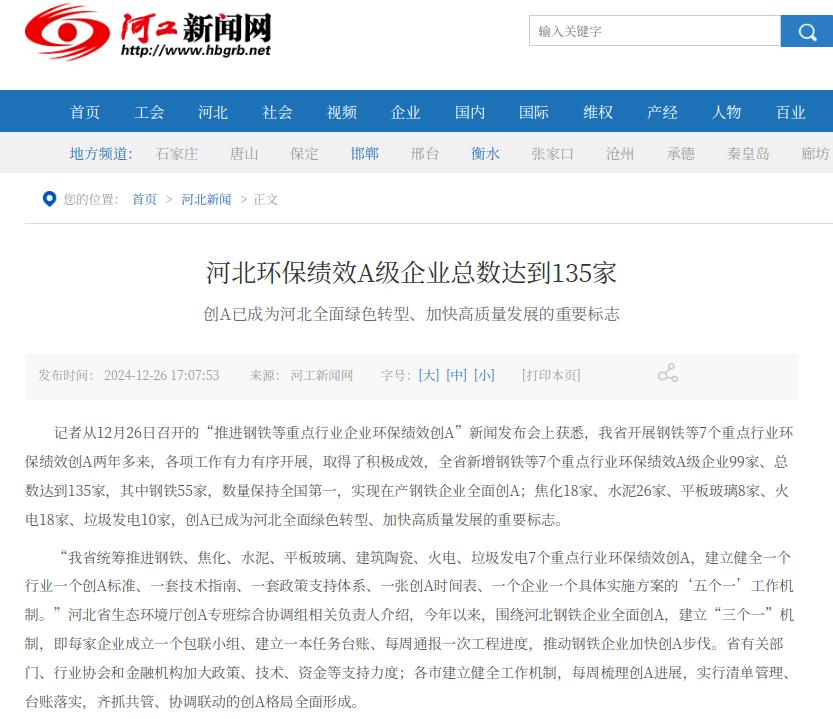
Task: Set font size to 中
Action: point(456,375)
